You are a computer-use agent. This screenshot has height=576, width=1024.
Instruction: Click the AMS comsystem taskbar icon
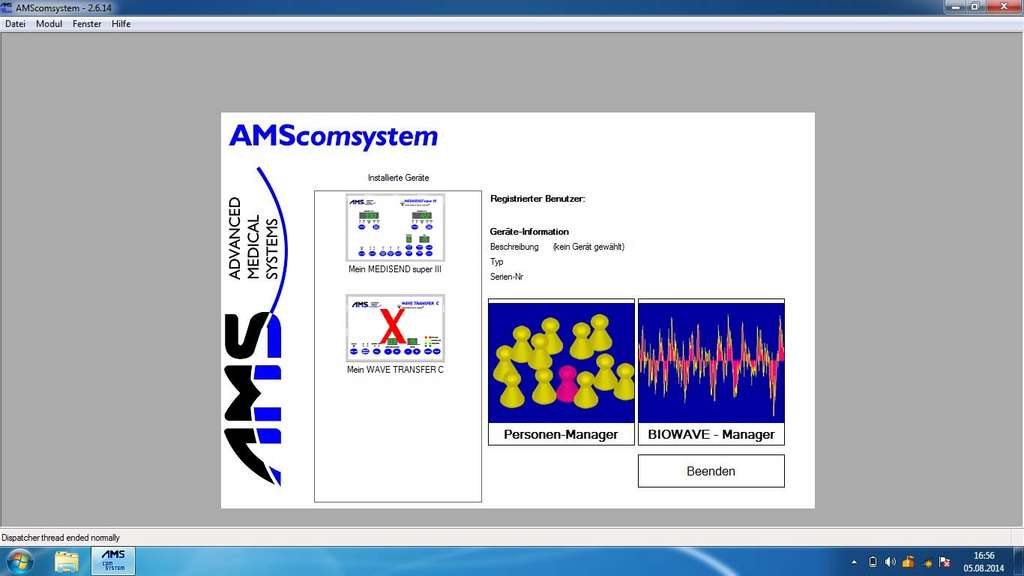tap(113, 561)
